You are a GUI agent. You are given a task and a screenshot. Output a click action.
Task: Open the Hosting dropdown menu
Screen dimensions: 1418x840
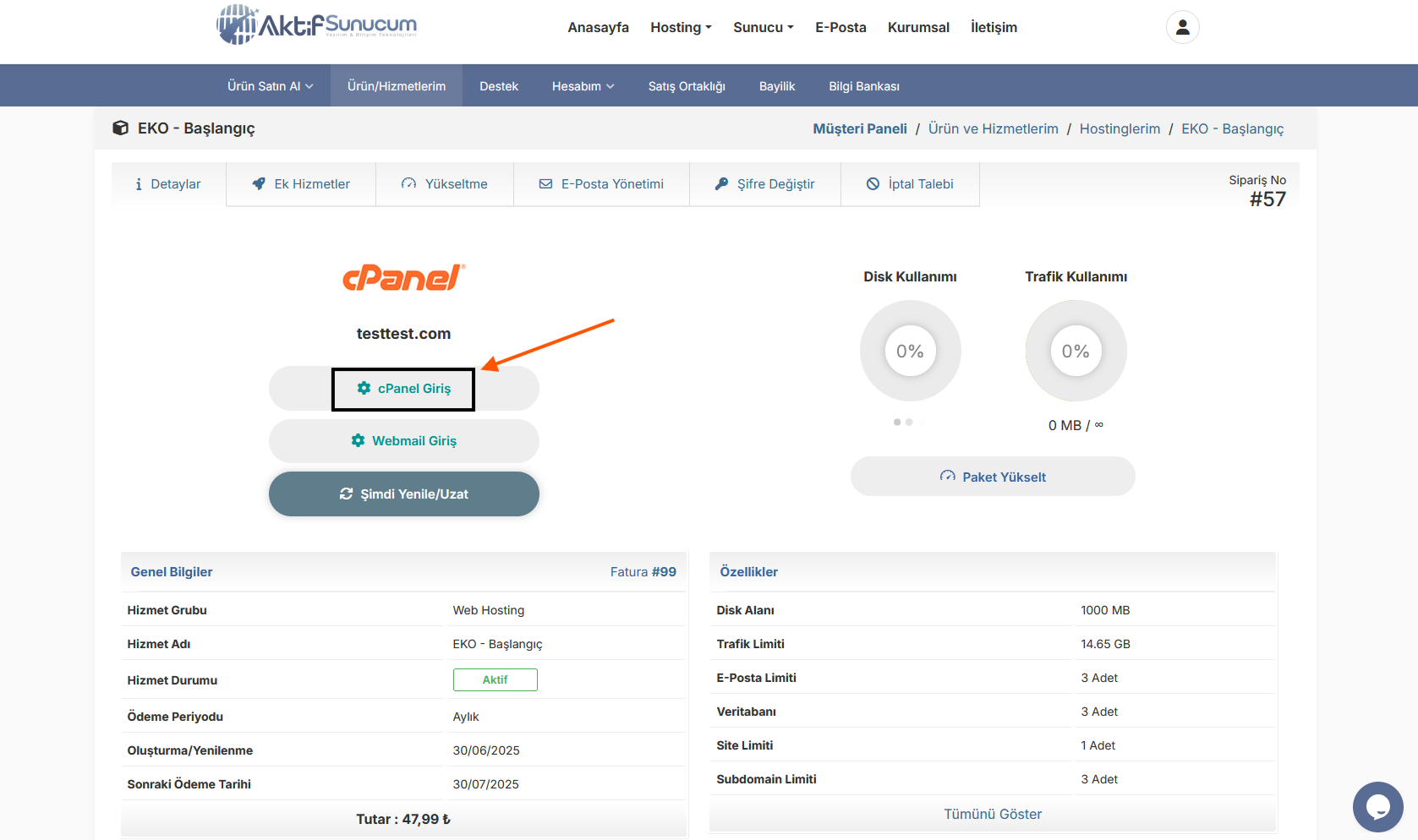(681, 27)
